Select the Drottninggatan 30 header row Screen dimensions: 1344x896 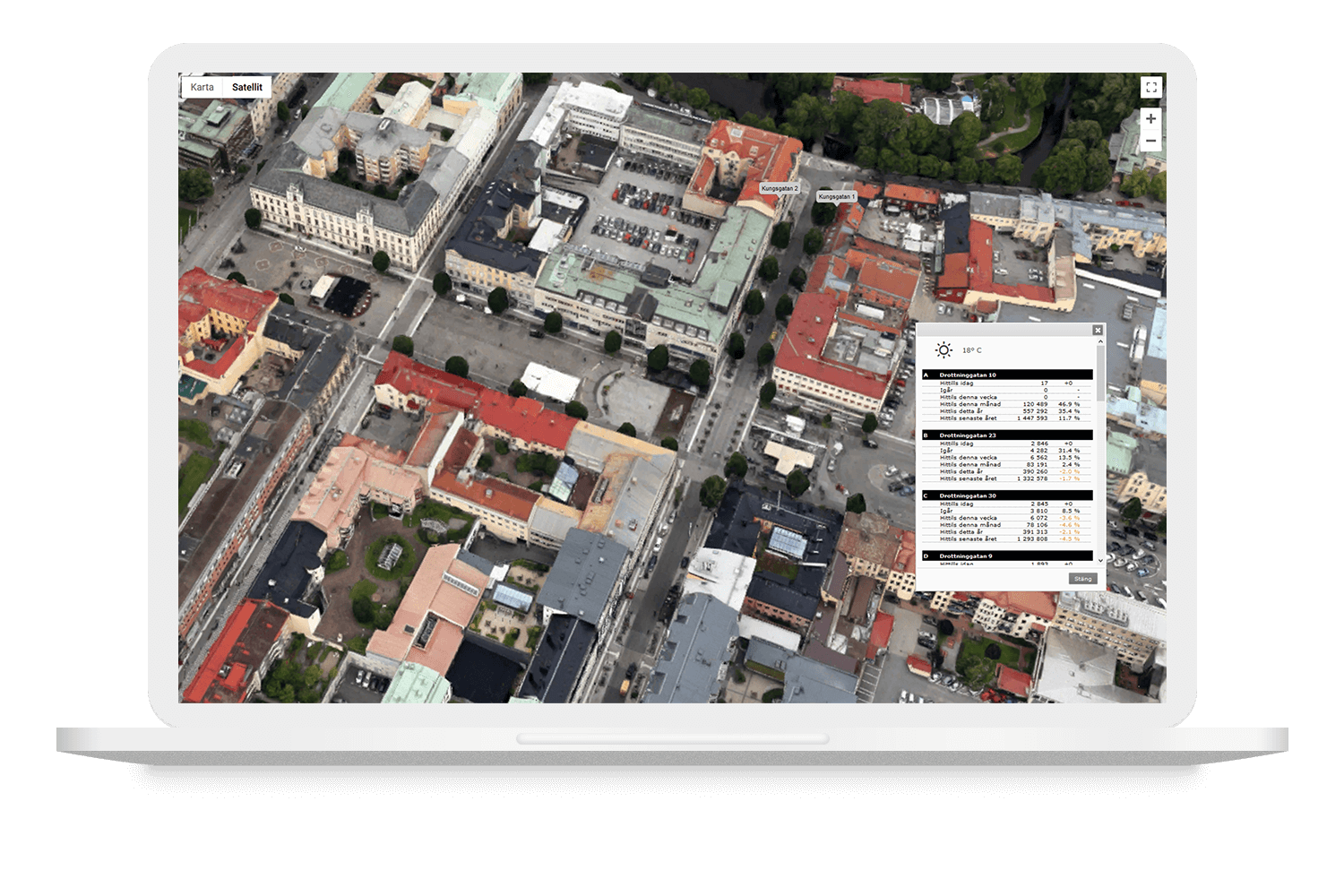pyautogui.click(x=1007, y=495)
